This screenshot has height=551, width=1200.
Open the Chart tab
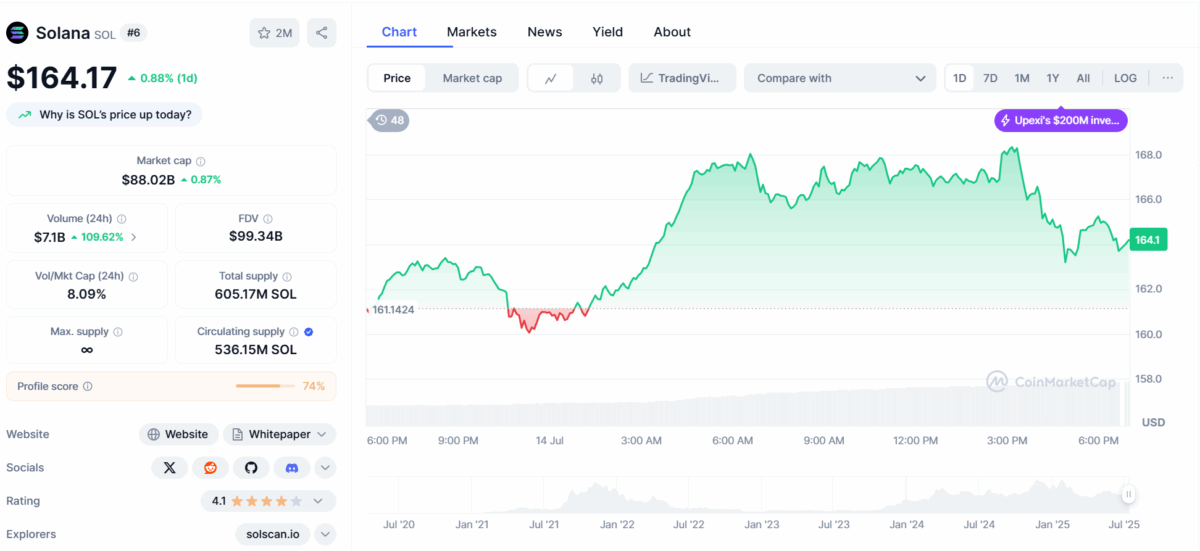tap(399, 32)
